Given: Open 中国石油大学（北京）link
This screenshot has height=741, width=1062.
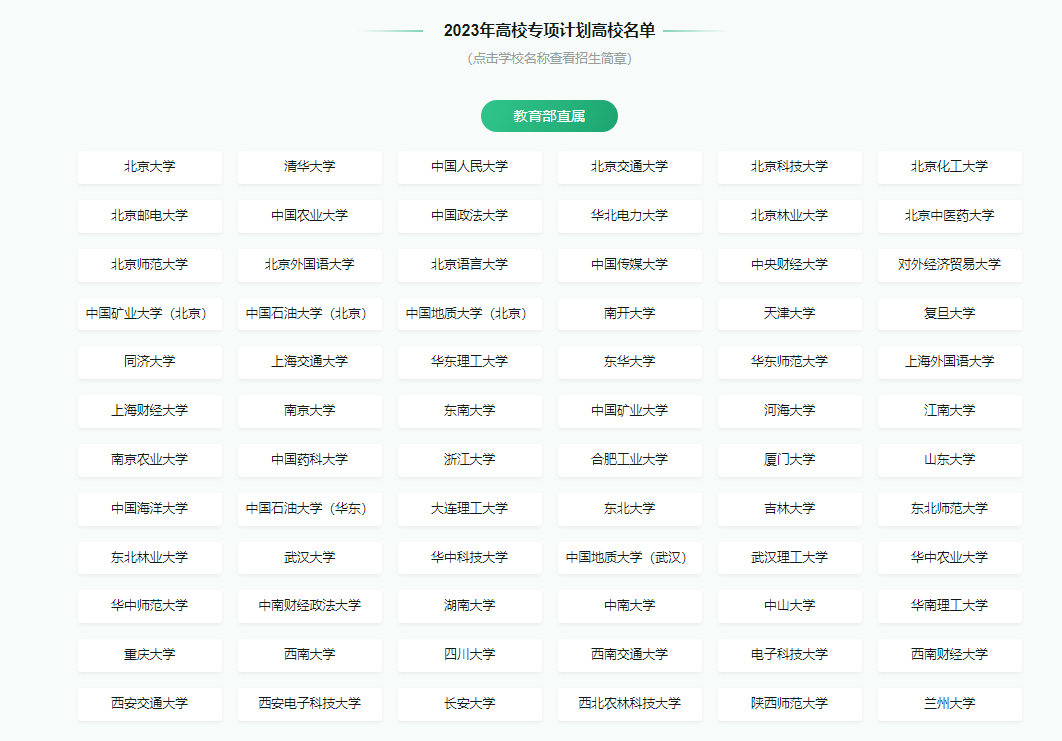Looking at the screenshot, I should pos(310,314).
